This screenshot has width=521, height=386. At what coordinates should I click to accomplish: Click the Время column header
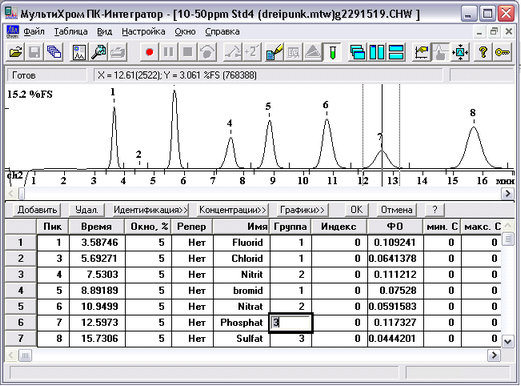point(97,227)
